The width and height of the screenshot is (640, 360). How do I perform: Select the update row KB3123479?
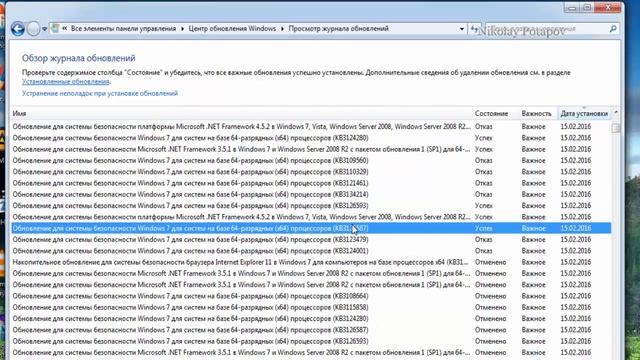pos(311,240)
